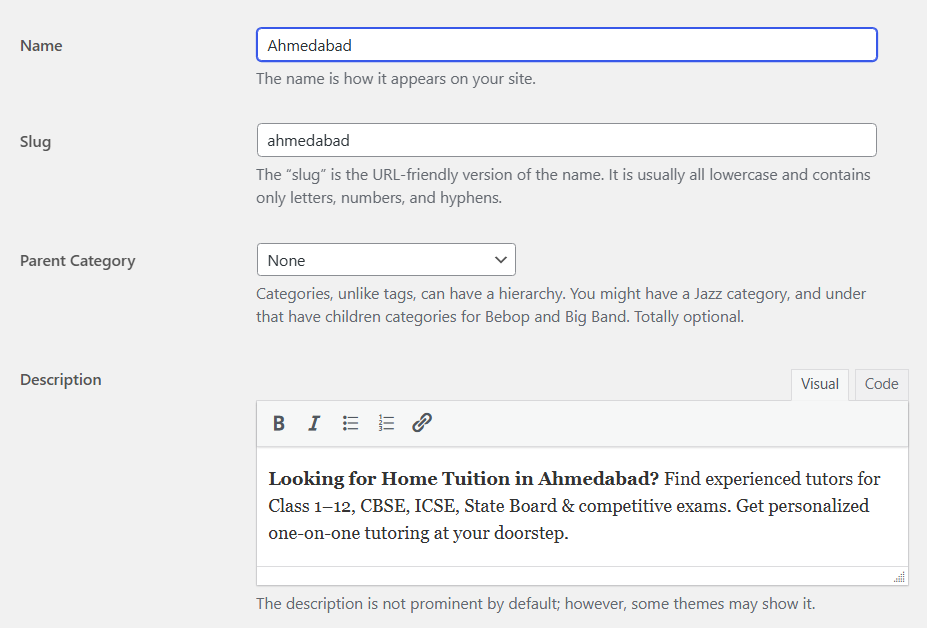Click the note 'The description is not prominent'

pyautogui.click(x=535, y=604)
